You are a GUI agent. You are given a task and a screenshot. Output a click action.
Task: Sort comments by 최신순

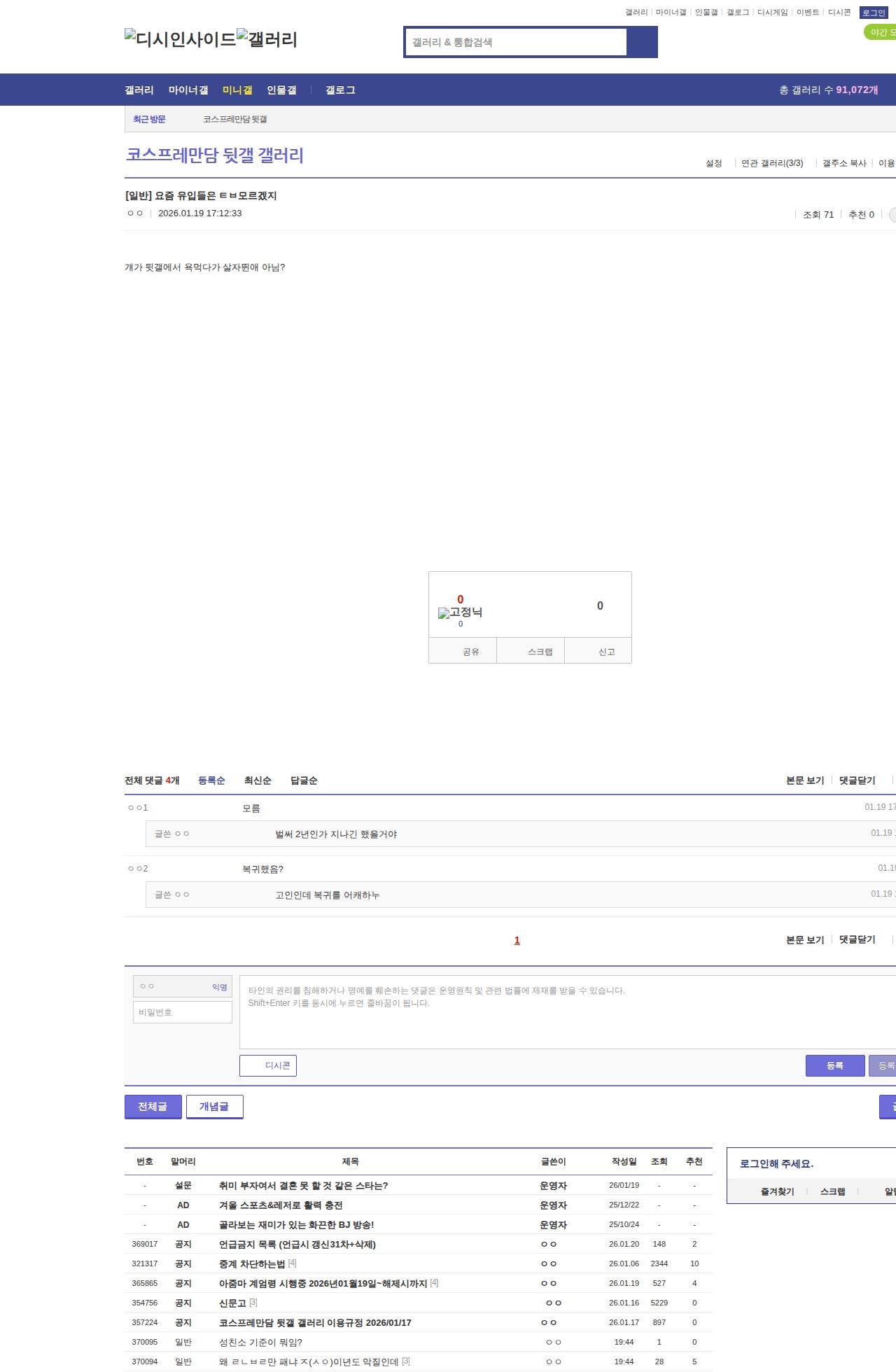click(x=257, y=780)
